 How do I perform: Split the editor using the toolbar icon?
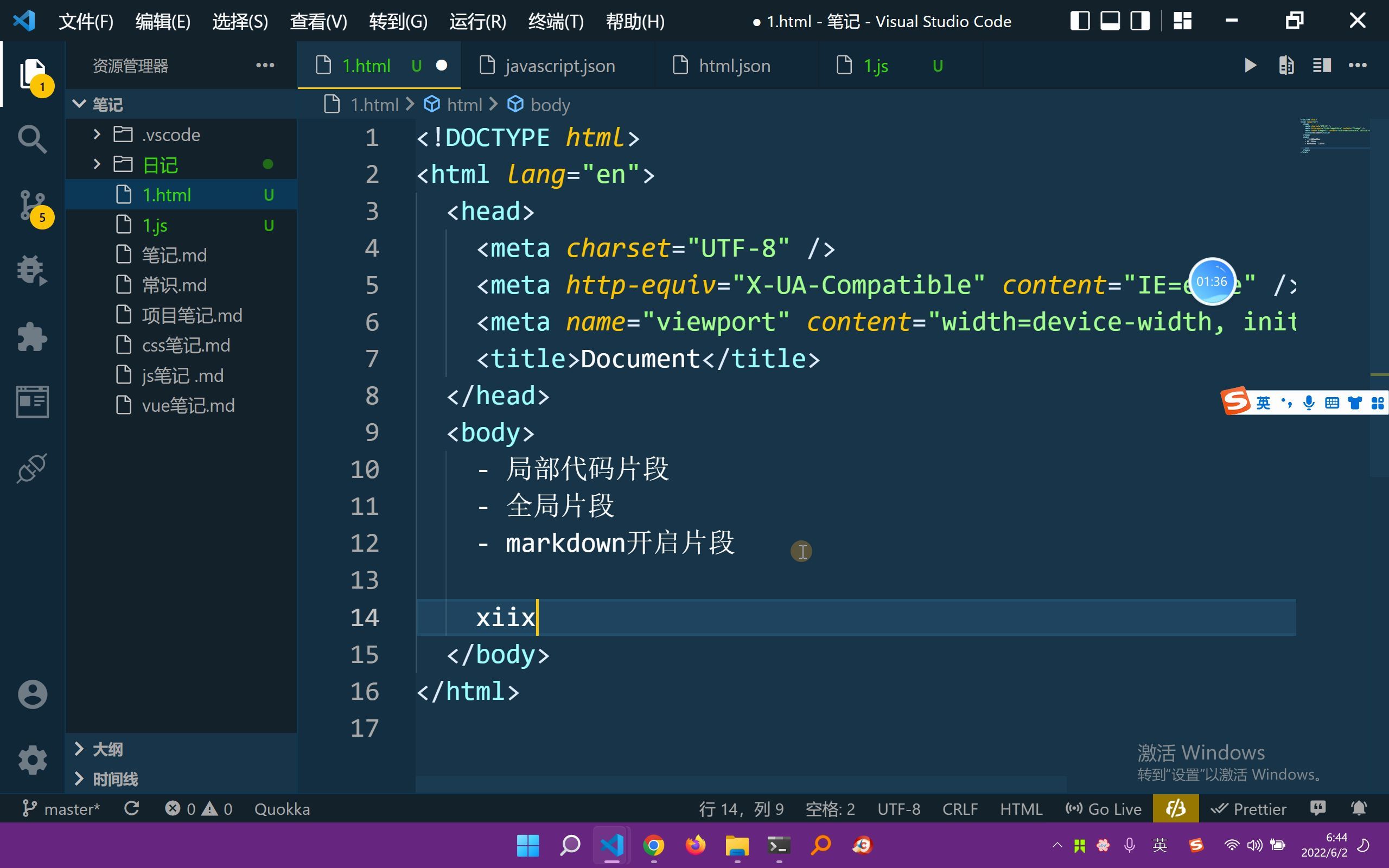click(x=1322, y=65)
